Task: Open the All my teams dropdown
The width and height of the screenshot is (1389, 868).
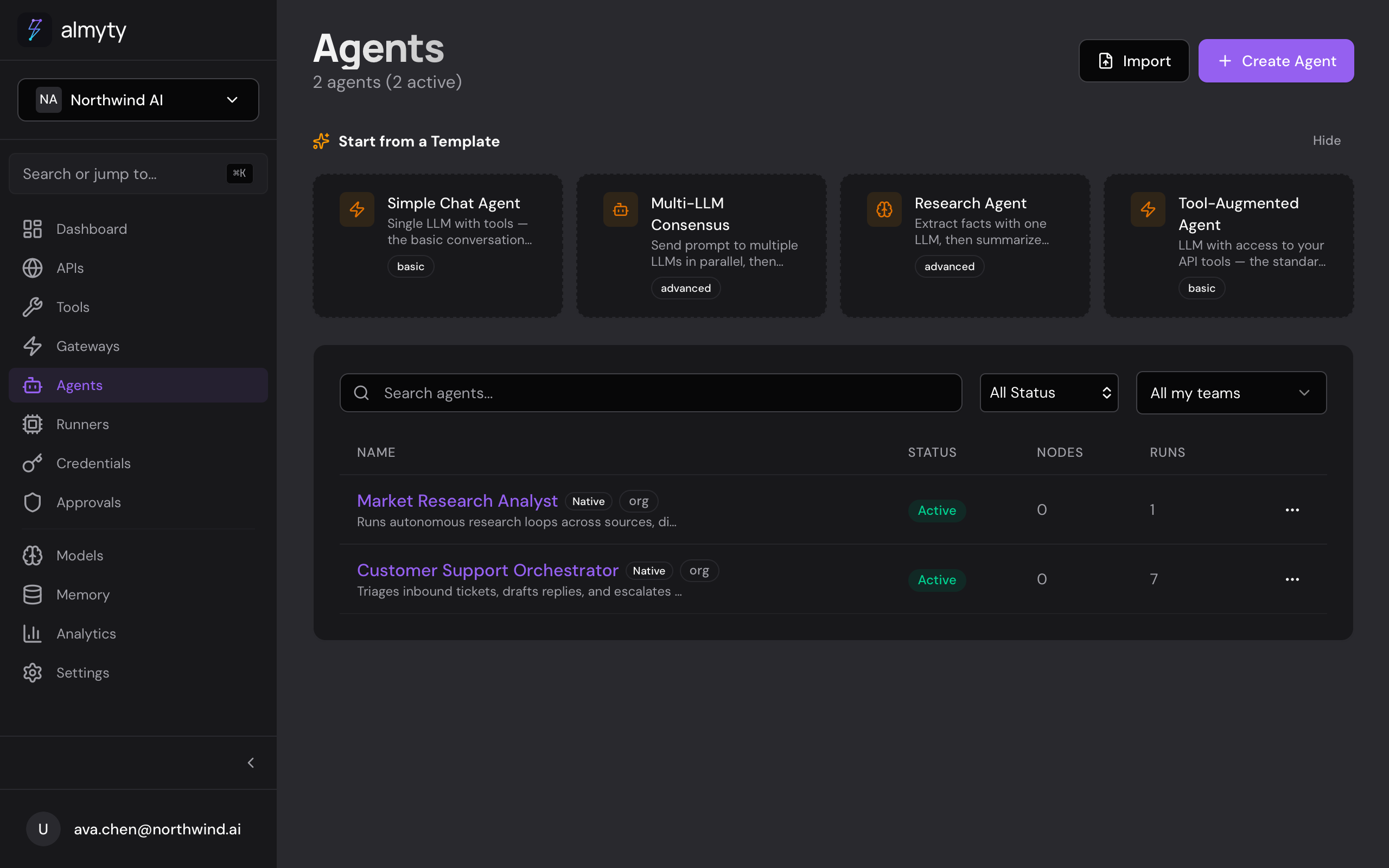Action: 1231,393
